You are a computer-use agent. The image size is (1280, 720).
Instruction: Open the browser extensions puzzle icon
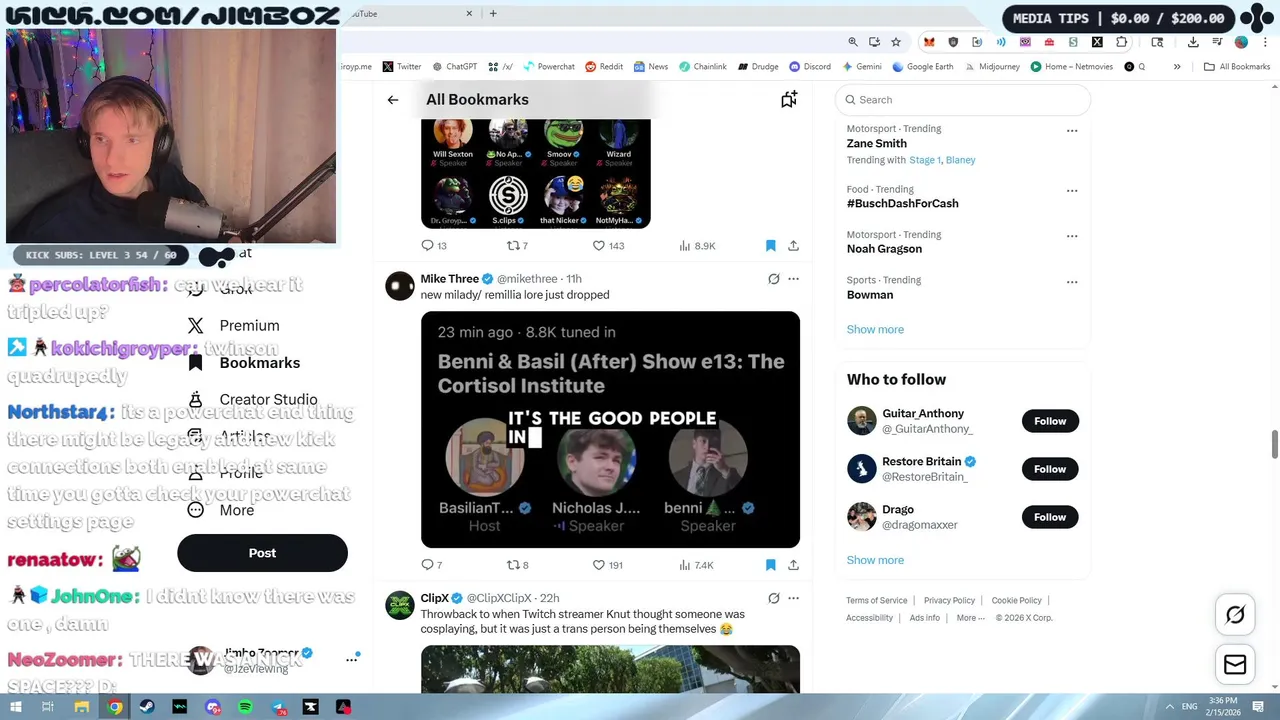tap(1121, 42)
